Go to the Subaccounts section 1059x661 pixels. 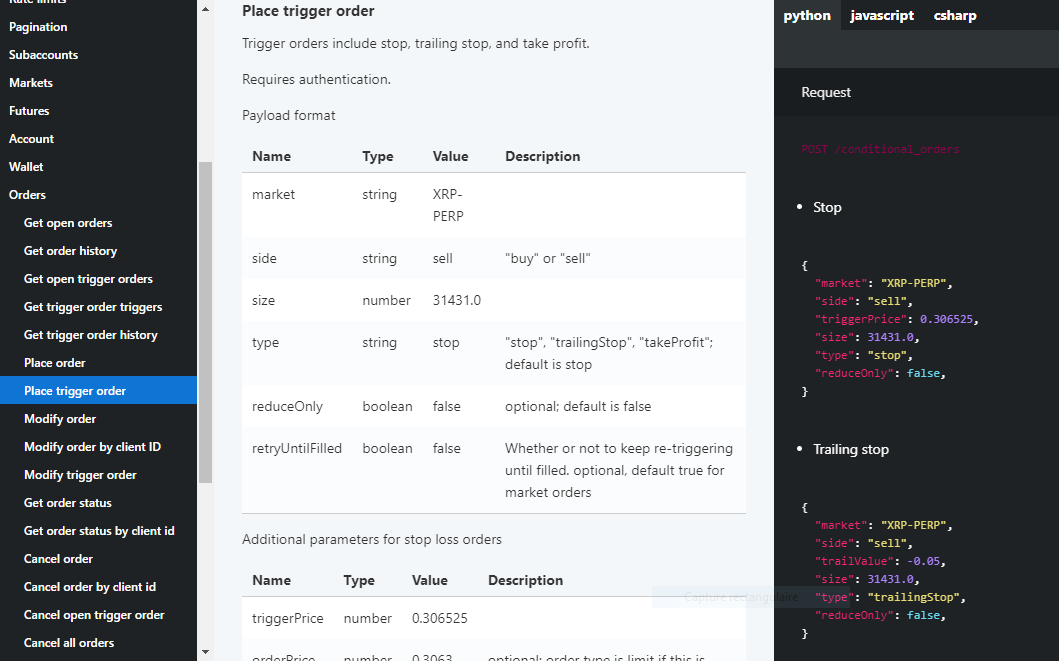pyautogui.click(x=43, y=55)
